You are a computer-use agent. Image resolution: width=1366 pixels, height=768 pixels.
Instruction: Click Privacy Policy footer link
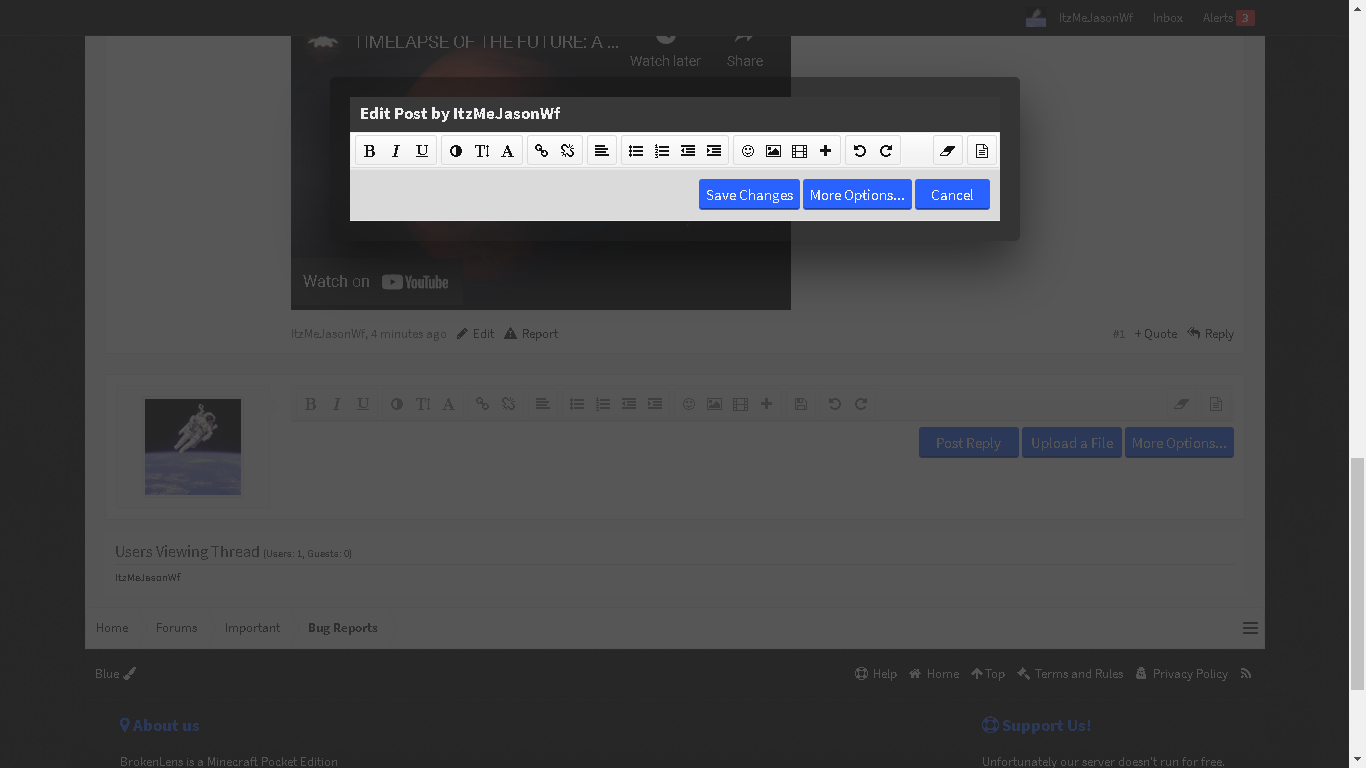pos(1182,674)
